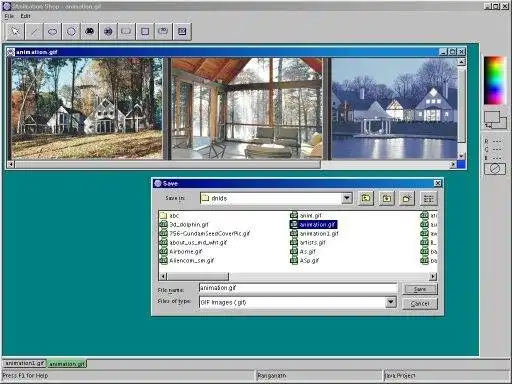This screenshot has height=384, width=512.
Task: Select the black cloud-shaped toolbar tool
Action: point(89,32)
